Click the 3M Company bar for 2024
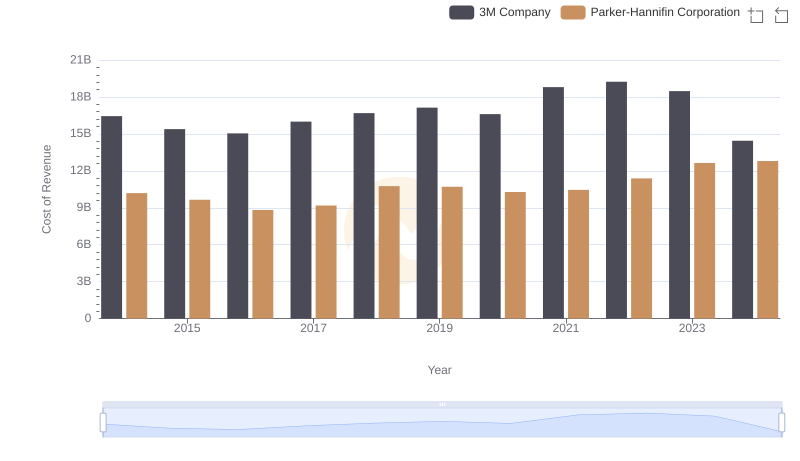Screen dimensions: 800x461 click(742, 229)
